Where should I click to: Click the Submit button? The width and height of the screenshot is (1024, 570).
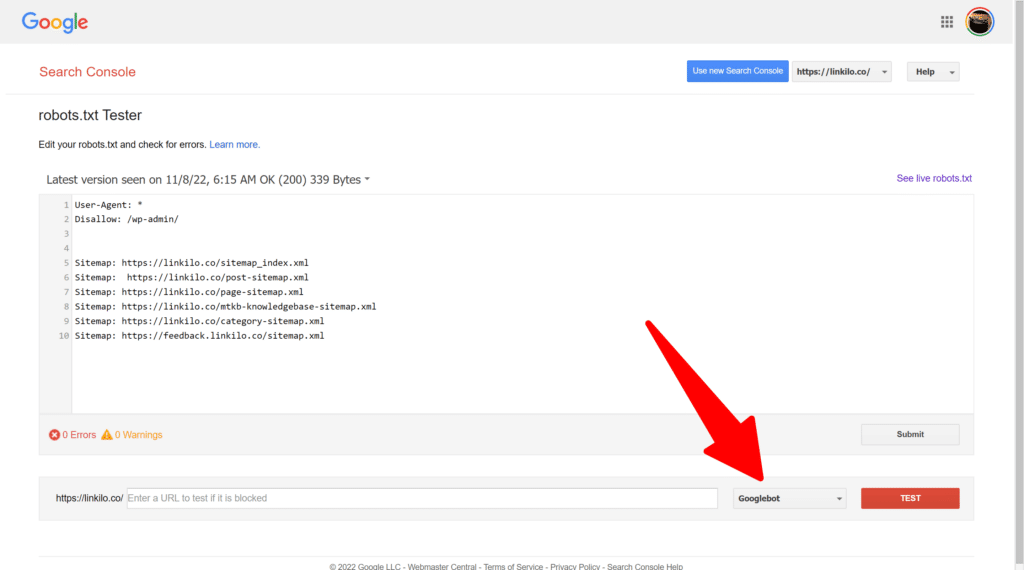click(x=910, y=434)
